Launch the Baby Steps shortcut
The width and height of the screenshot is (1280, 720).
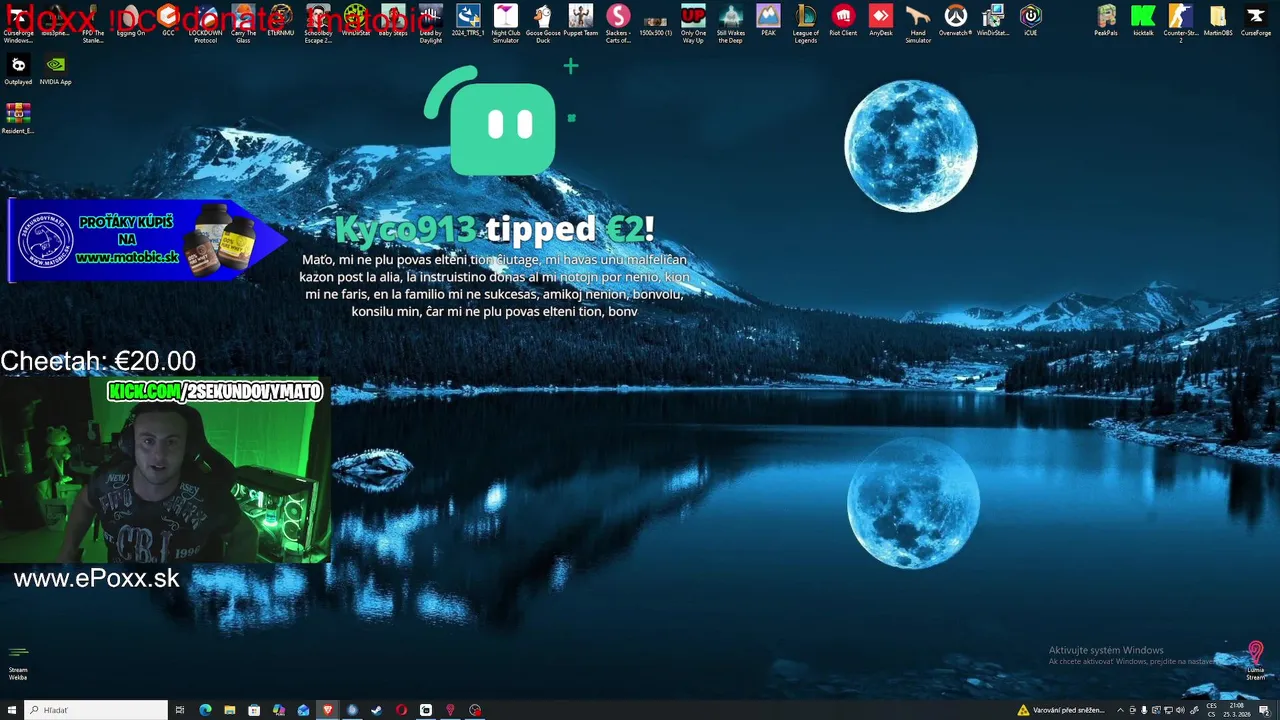coord(393,21)
